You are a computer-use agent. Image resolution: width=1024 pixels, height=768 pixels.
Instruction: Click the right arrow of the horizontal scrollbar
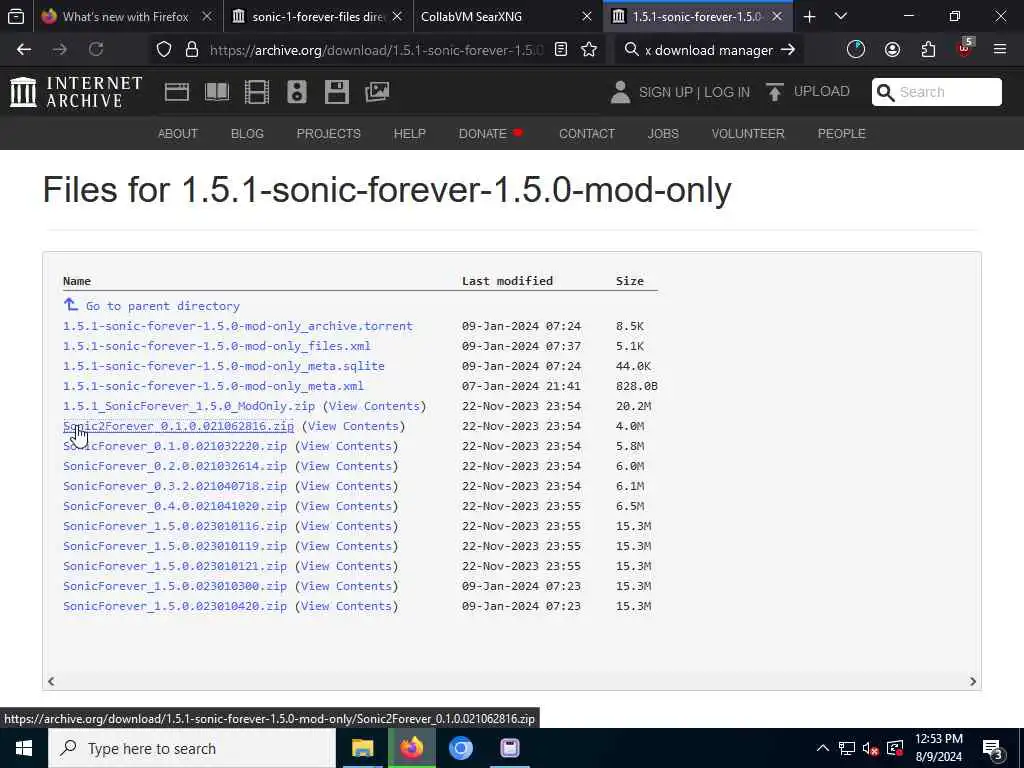point(972,681)
